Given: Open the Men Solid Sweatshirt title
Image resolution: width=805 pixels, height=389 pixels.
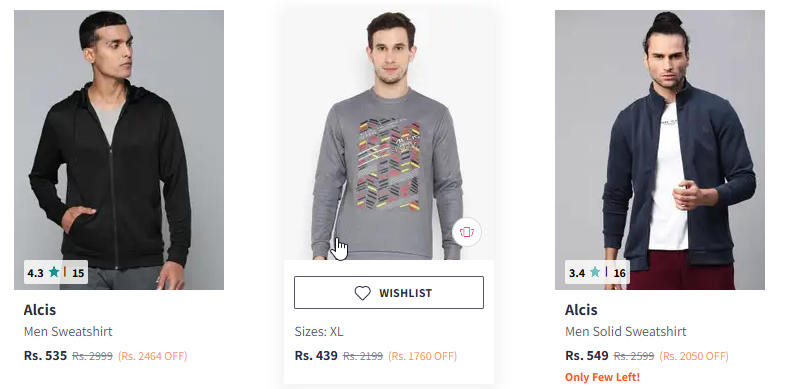Looking at the screenshot, I should click(625, 332).
